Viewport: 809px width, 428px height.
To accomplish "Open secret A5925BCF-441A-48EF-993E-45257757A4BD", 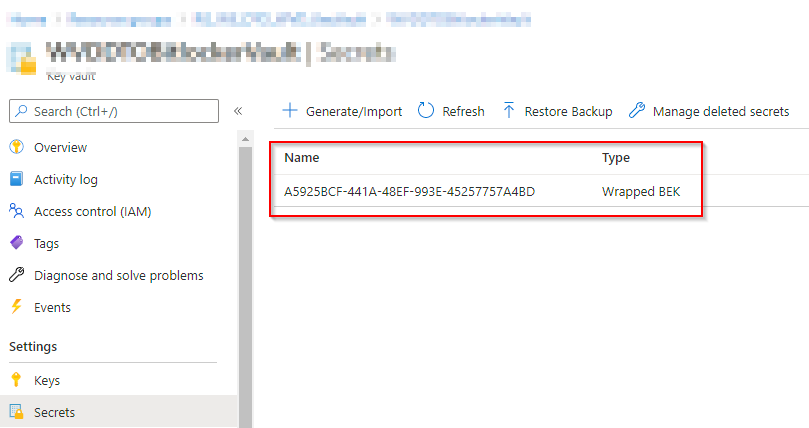I will coord(409,191).
